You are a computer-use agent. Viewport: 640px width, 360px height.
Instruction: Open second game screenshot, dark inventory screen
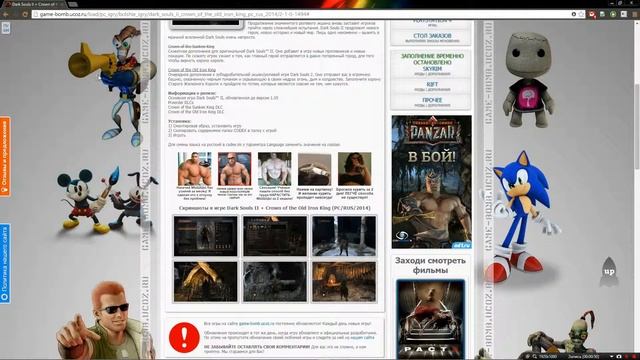click(x=275, y=236)
